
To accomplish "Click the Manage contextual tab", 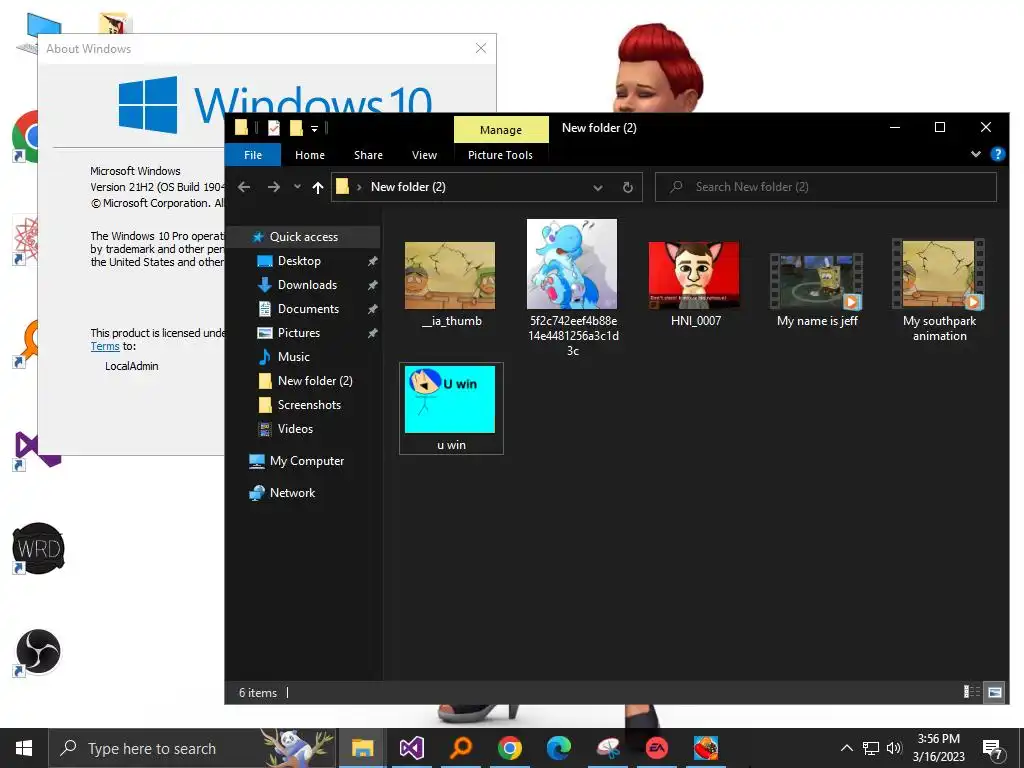I will 501,129.
